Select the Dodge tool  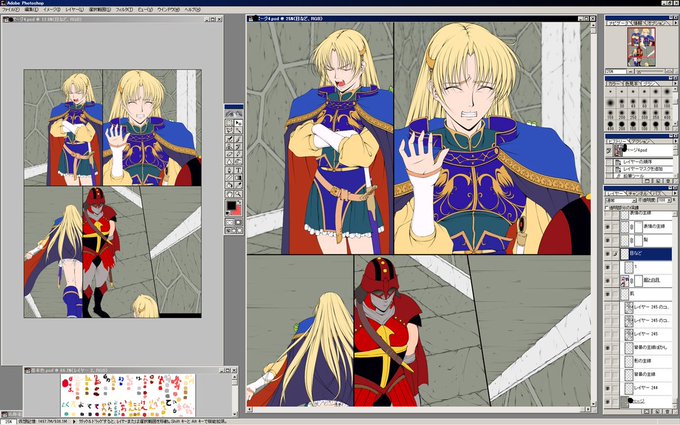238,161
